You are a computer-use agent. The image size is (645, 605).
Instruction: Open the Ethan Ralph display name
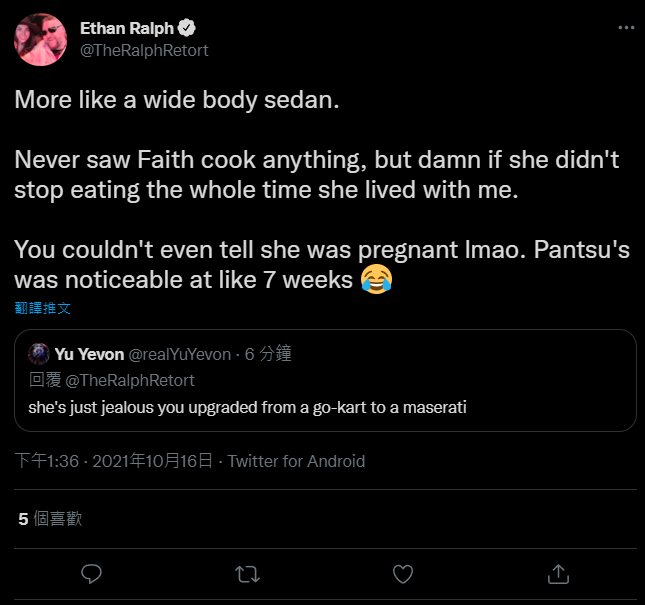click(127, 28)
